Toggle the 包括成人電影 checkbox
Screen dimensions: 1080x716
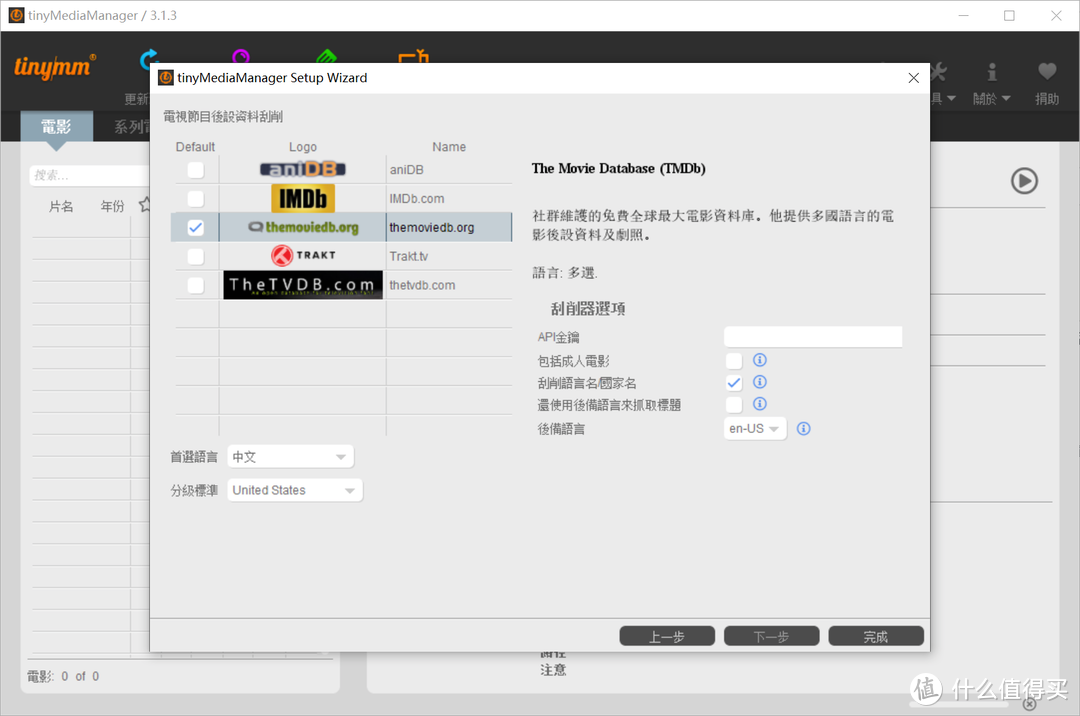(x=734, y=361)
